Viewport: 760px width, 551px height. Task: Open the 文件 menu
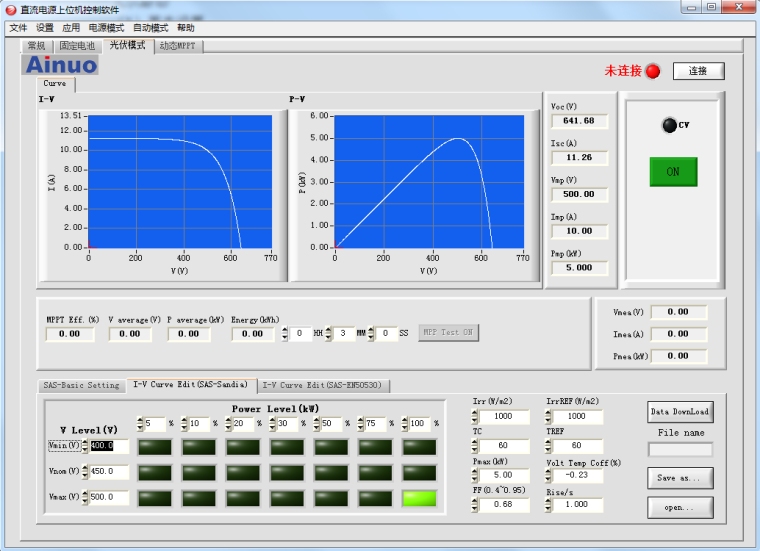pos(18,28)
